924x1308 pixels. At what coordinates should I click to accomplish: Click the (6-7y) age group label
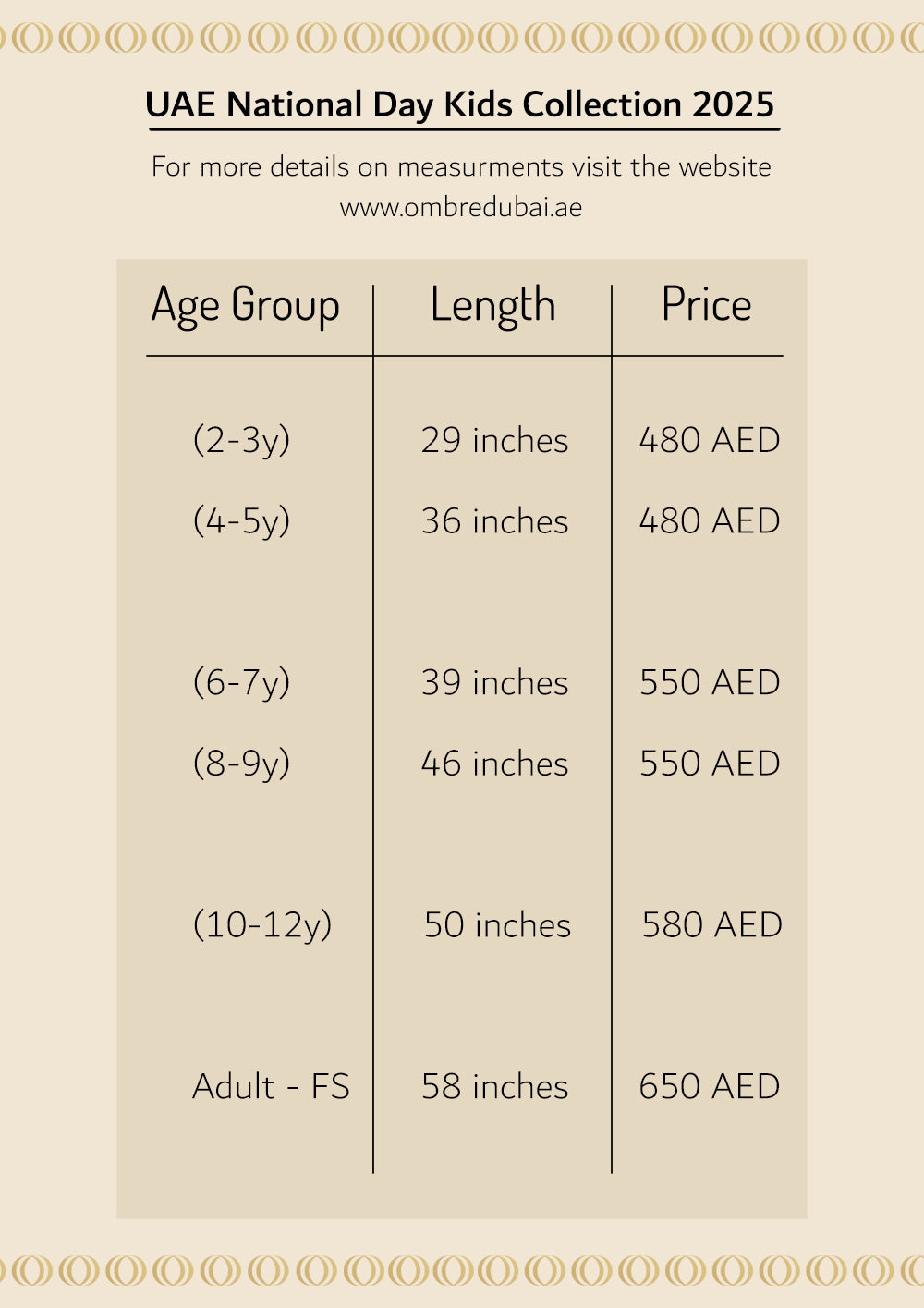click(x=241, y=683)
